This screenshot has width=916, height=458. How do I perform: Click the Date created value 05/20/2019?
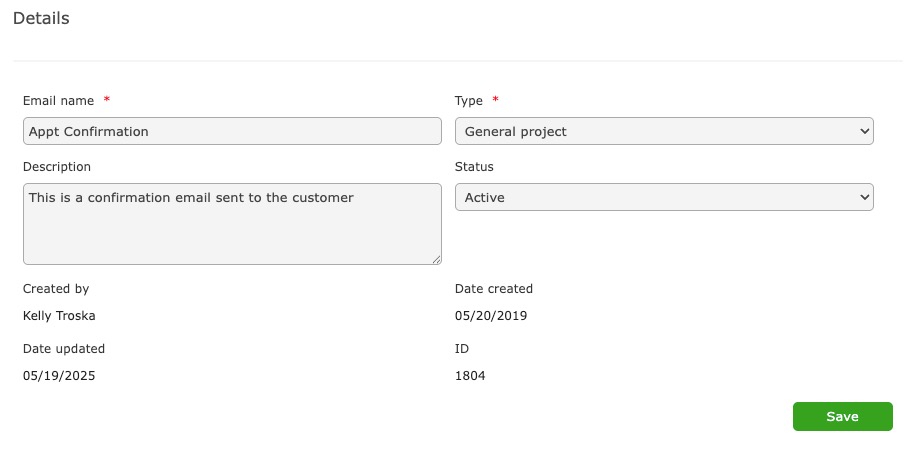[x=490, y=316]
